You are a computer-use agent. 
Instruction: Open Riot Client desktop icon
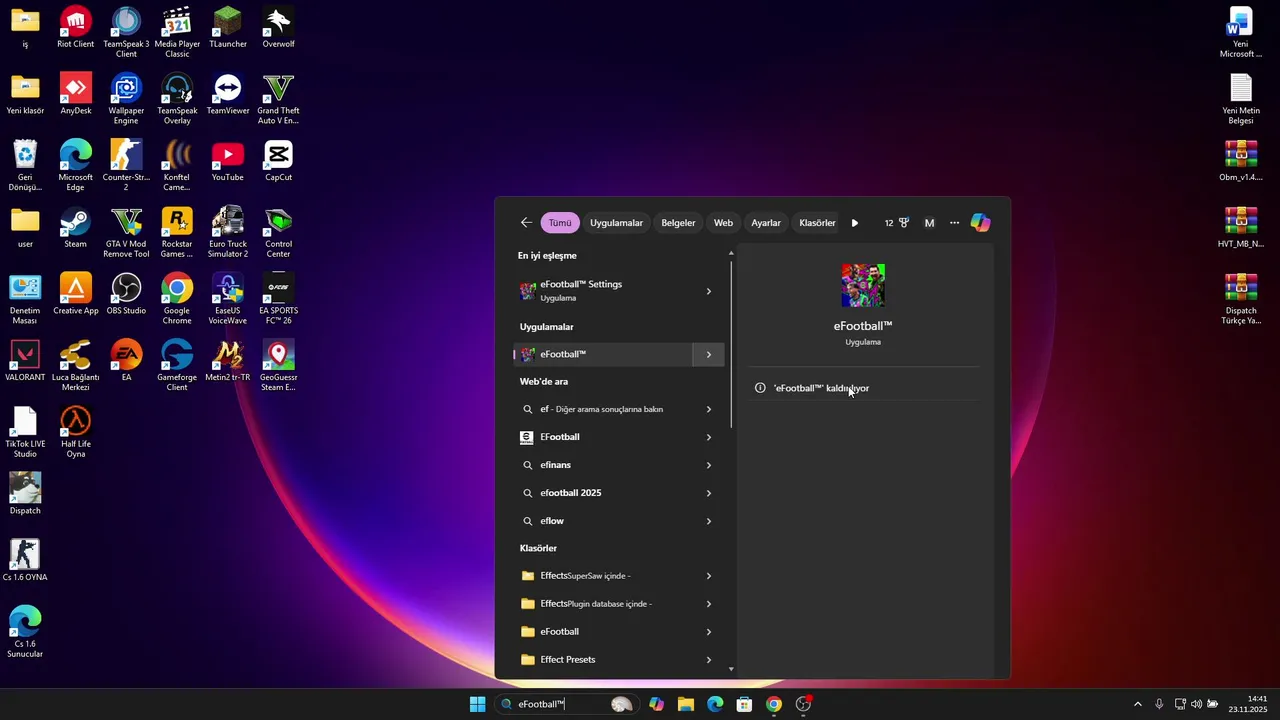point(76,28)
